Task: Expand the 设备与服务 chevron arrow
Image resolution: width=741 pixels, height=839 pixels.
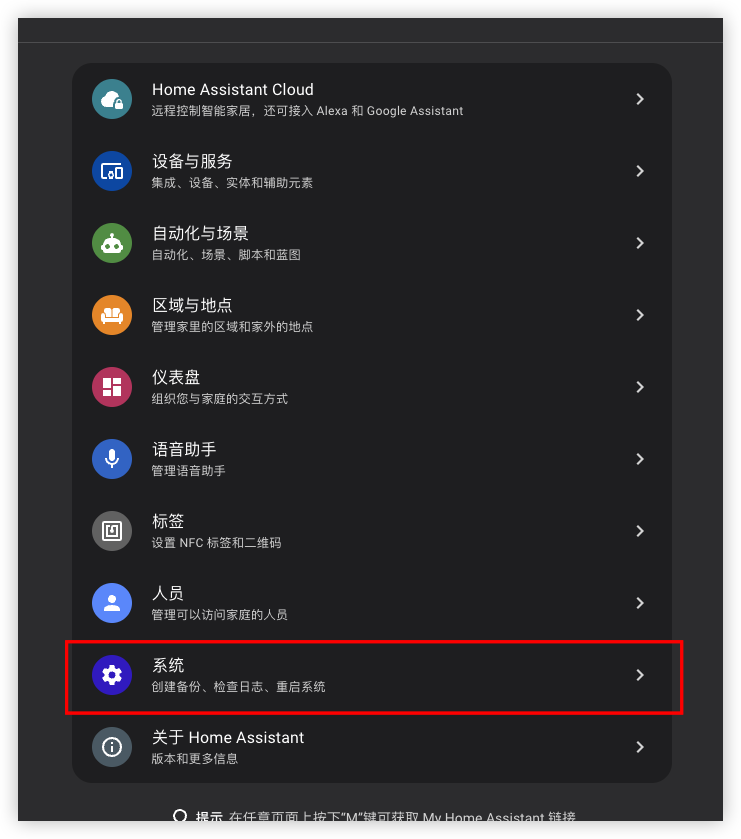Action: tap(640, 171)
